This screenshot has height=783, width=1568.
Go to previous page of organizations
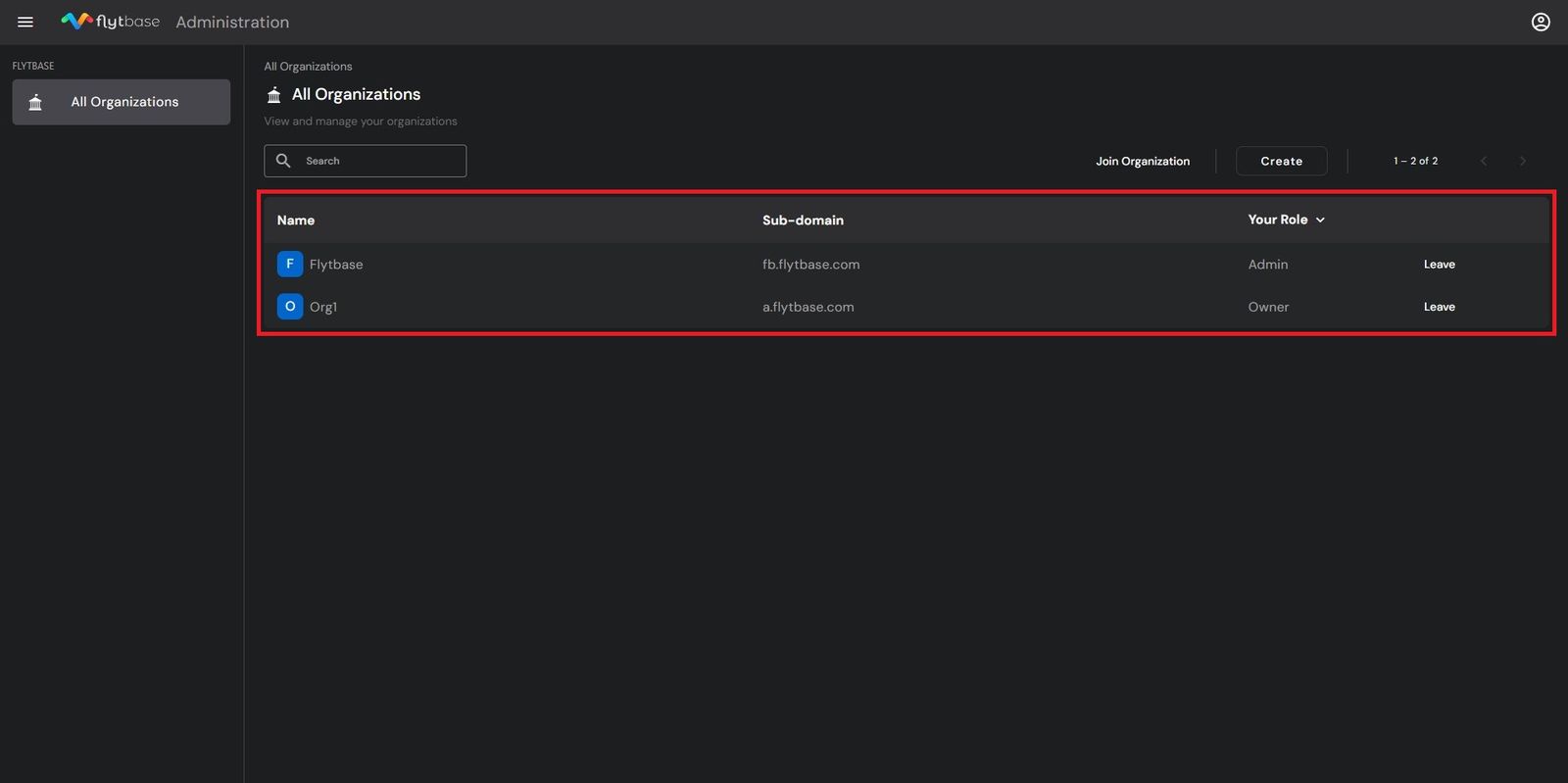pos(1484,161)
